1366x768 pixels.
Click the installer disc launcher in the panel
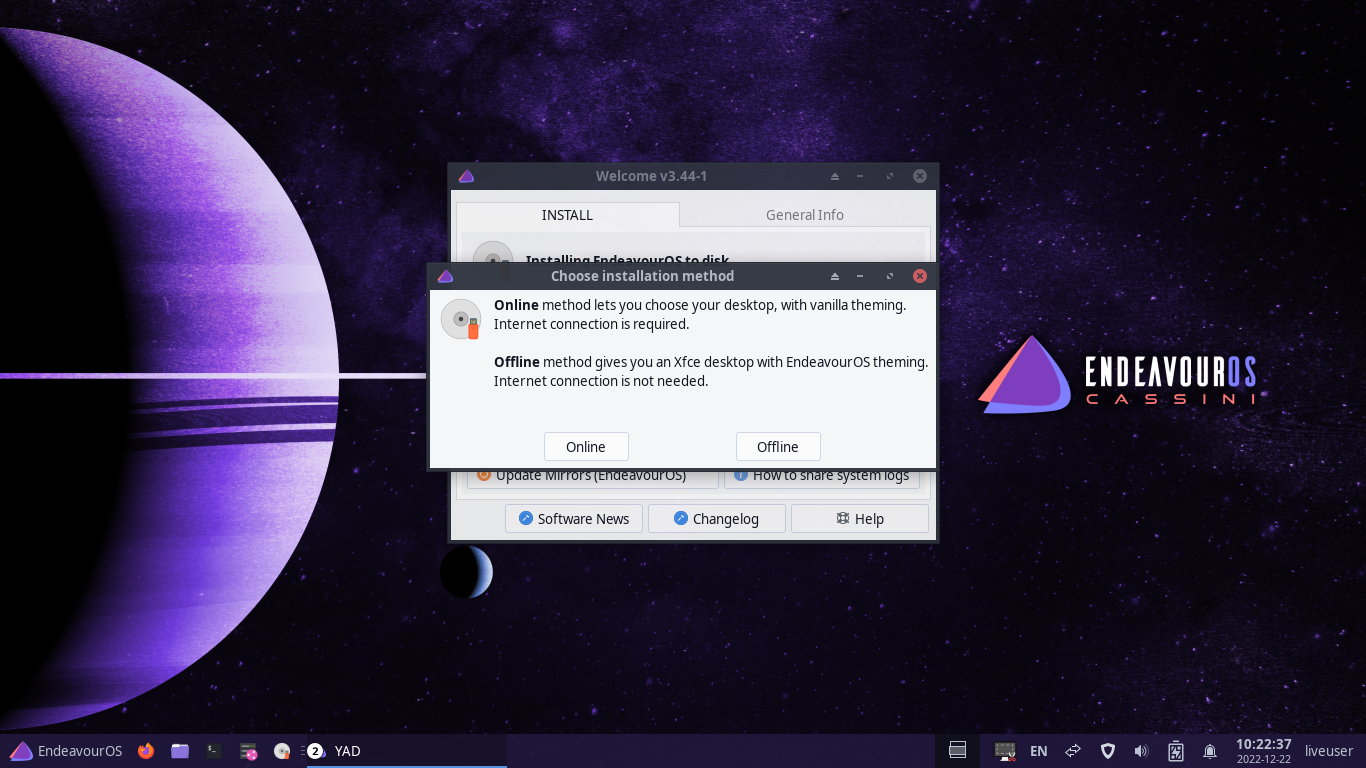coord(282,751)
